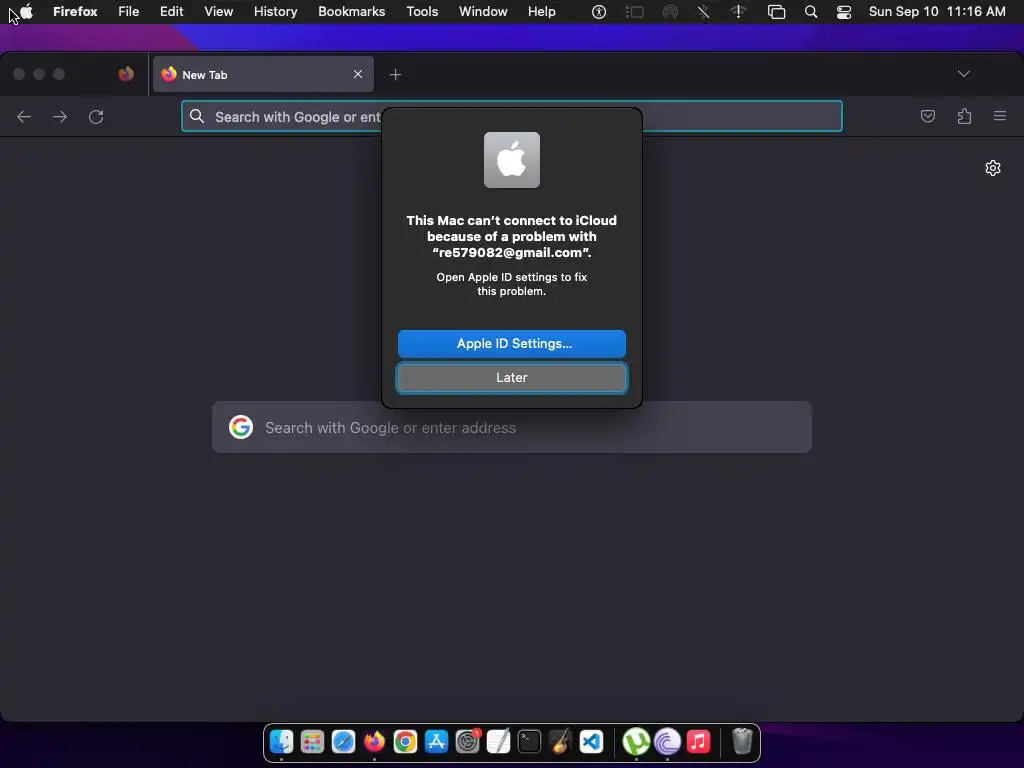The image size is (1024, 768).
Task: Open the File menu
Action: [129, 12]
